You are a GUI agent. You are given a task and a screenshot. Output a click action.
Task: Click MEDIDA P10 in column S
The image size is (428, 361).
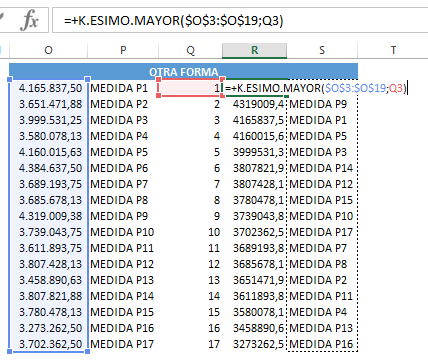[x=321, y=216]
